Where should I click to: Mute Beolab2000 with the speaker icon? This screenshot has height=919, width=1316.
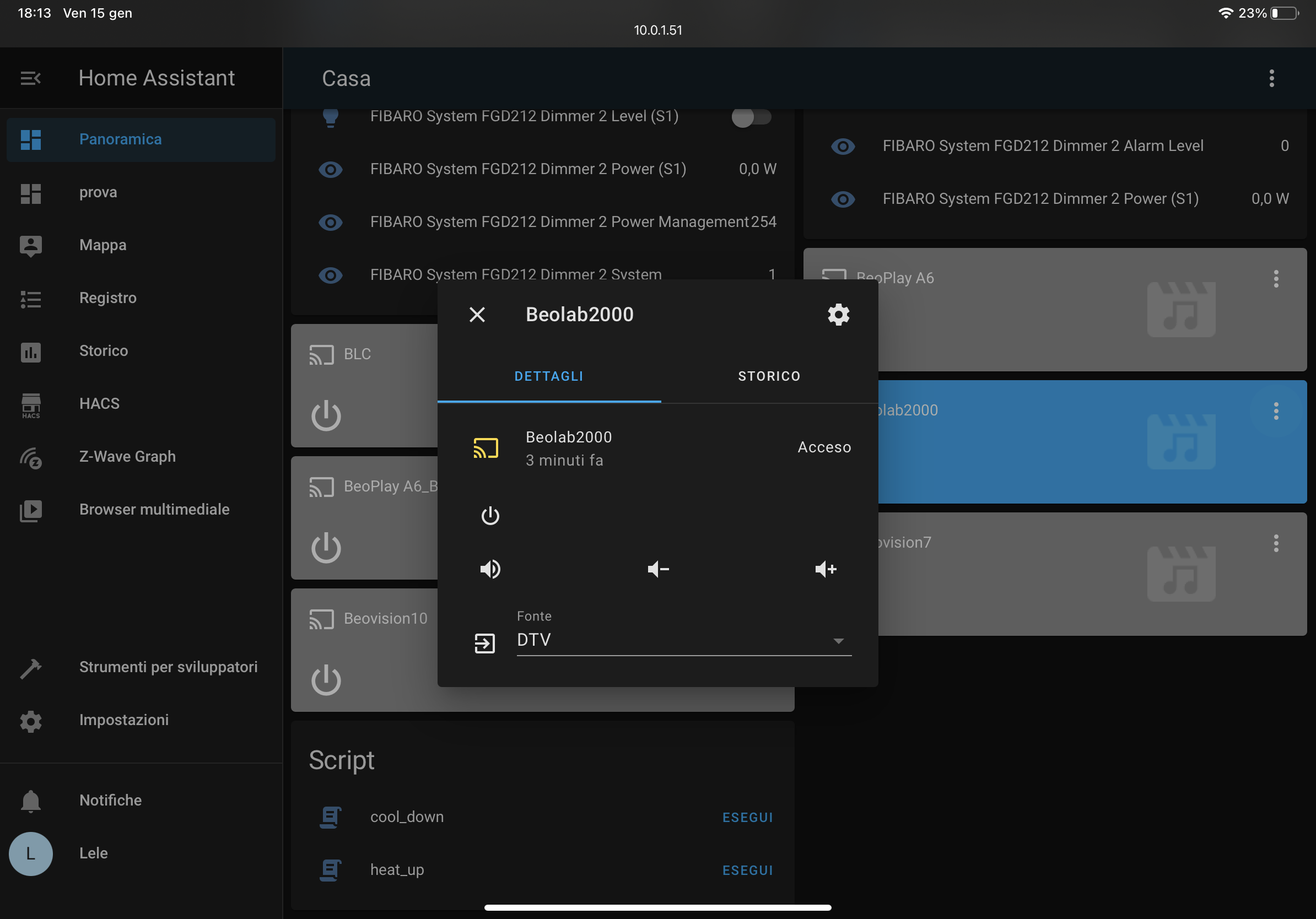click(x=490, y=569)
